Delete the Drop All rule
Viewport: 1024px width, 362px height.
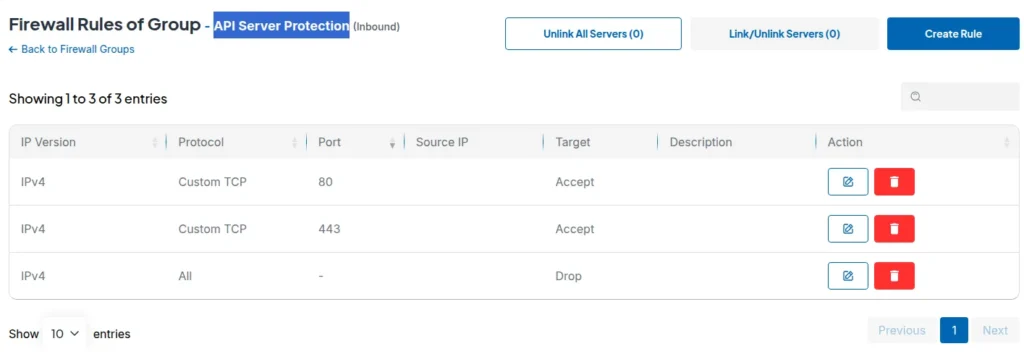click(x=894, y=276)
